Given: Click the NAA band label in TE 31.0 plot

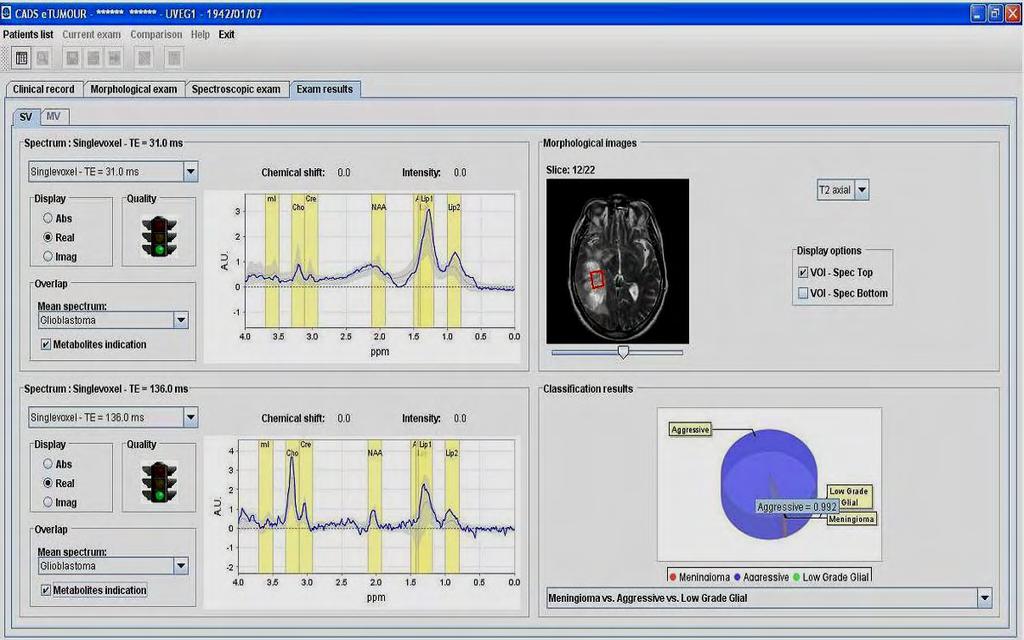Looking at the screenshot, I should (x=379, y=207).
